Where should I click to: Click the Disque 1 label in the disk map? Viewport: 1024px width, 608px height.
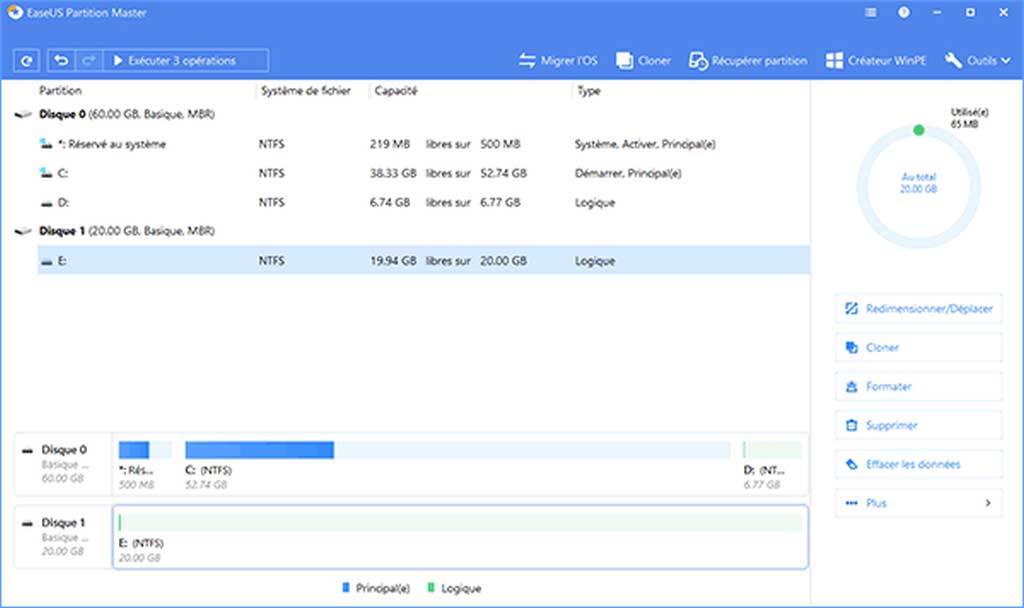[64, 522]
